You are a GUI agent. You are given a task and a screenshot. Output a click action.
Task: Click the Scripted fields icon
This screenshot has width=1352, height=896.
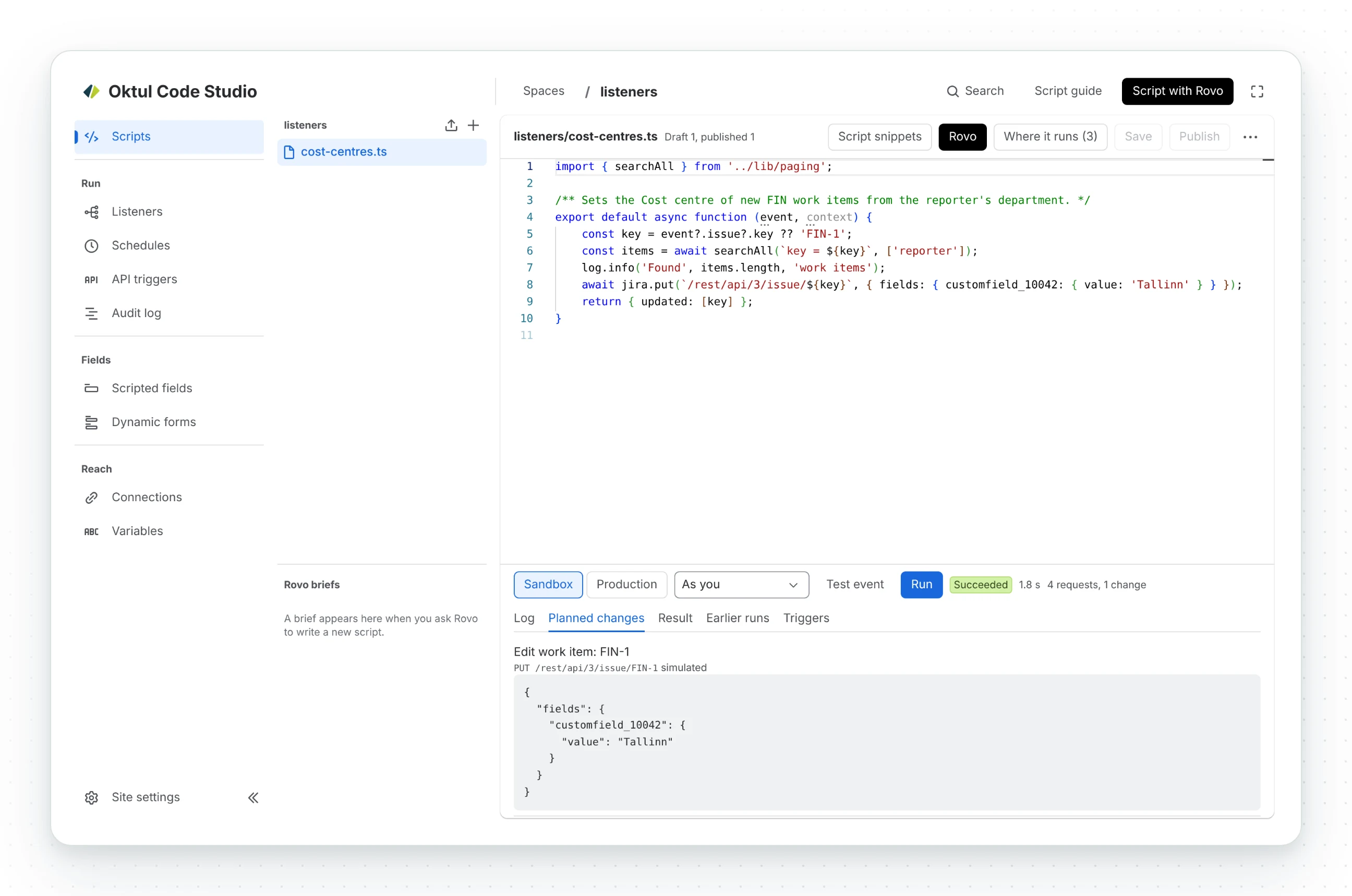pos(91,389)
